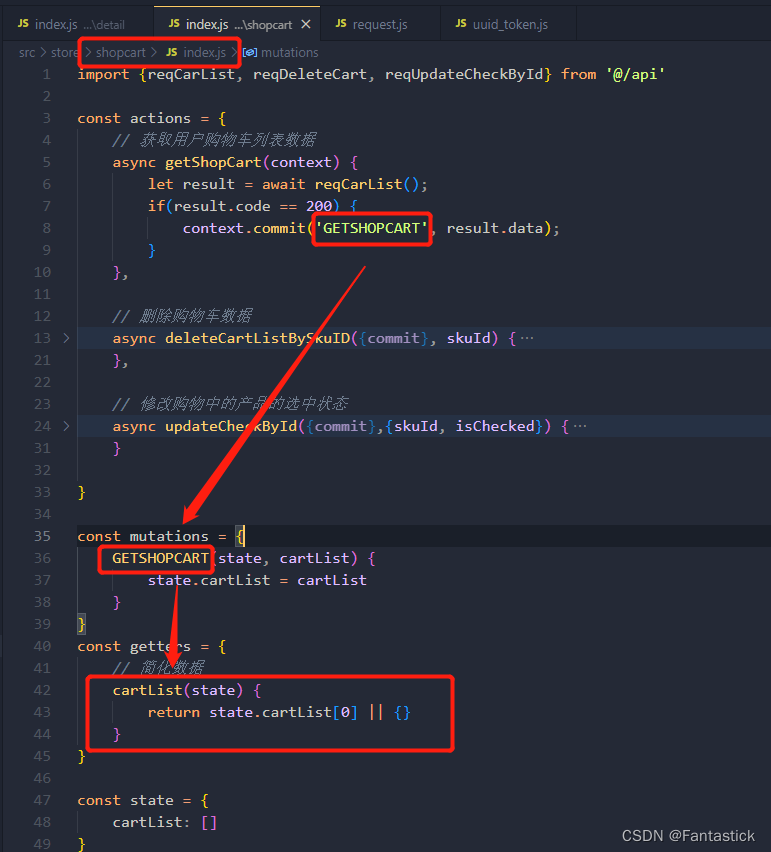Open the request.js tab
Viewport: 771px width, 852px height.
(x=379, y=24)
